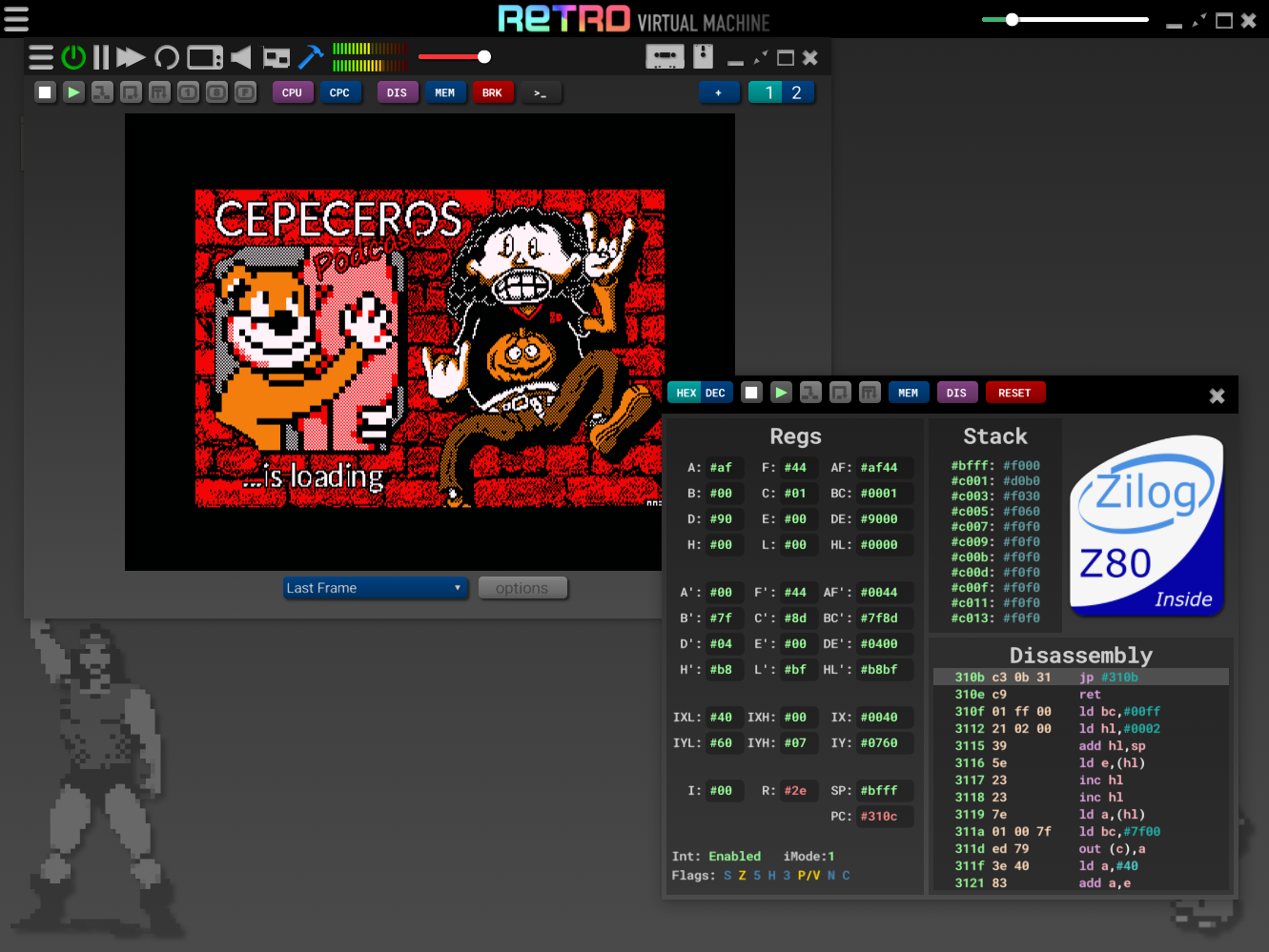Click the stop button in the emulator debug toolbar

click(x=45, y=92)
